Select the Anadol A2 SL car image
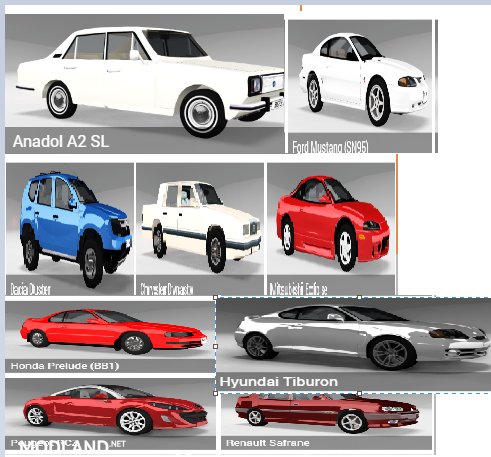This screenshot has height=457, width=491. point(144,84)
